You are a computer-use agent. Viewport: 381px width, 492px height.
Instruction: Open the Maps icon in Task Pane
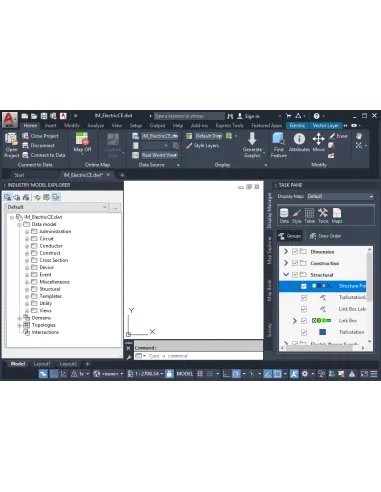[337, 216]
